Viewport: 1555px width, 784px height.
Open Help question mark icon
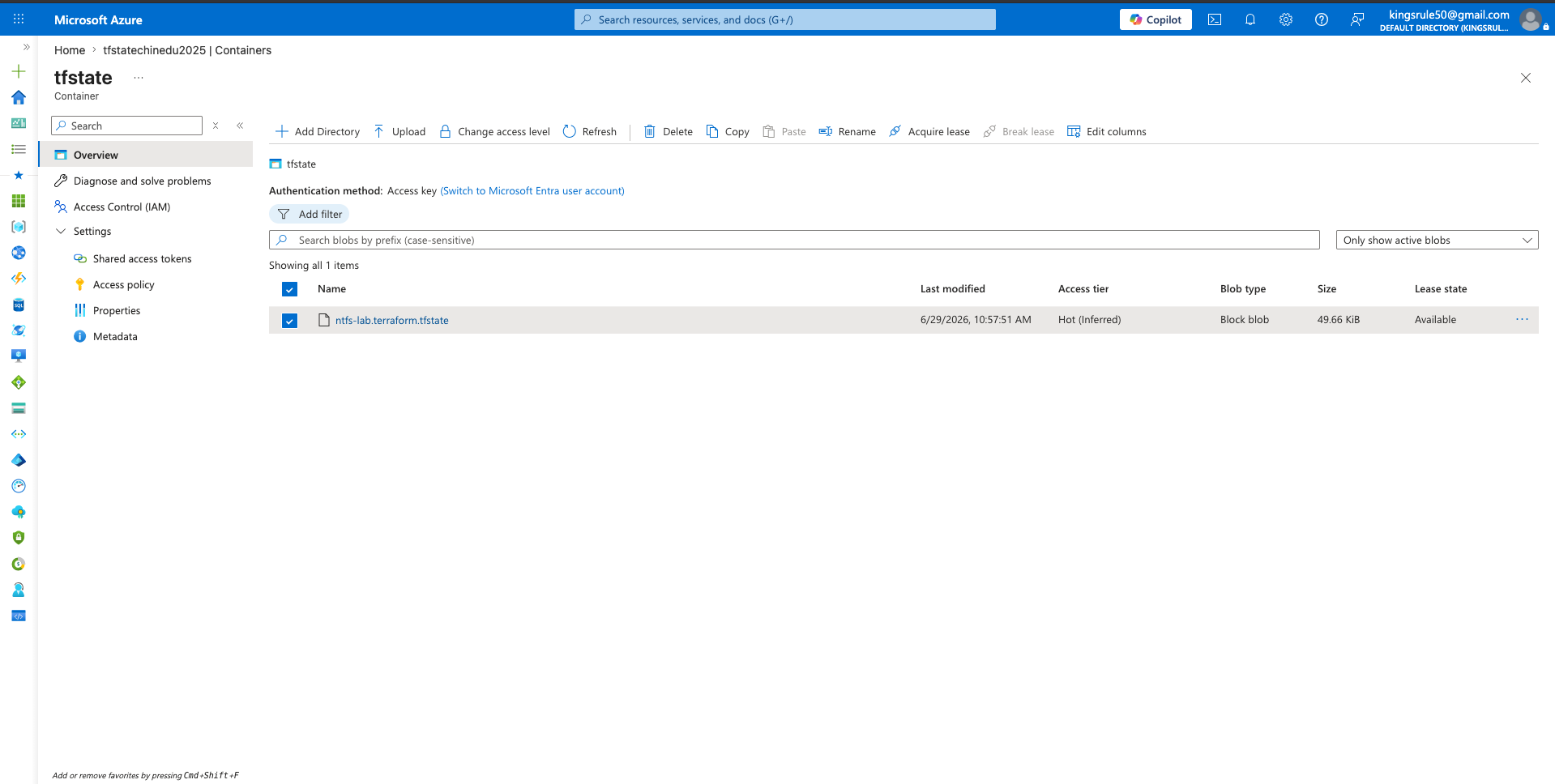(x=1322, y=19)
